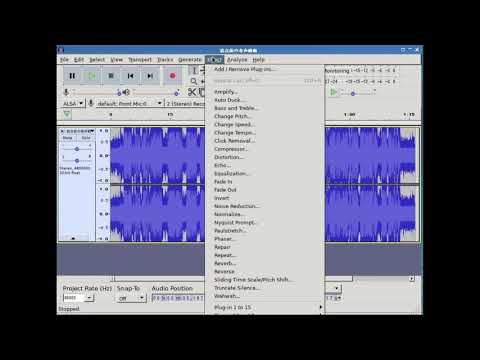Click the Skip to Start button
Image resolution: width=480 pixels, height=360 pixels.
tap(130, 76)
